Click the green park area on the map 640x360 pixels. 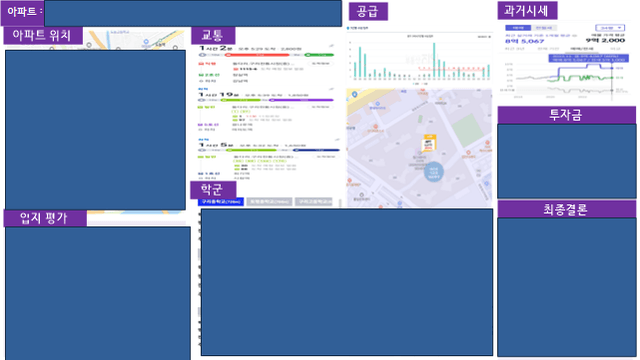(x=468, y=130)
